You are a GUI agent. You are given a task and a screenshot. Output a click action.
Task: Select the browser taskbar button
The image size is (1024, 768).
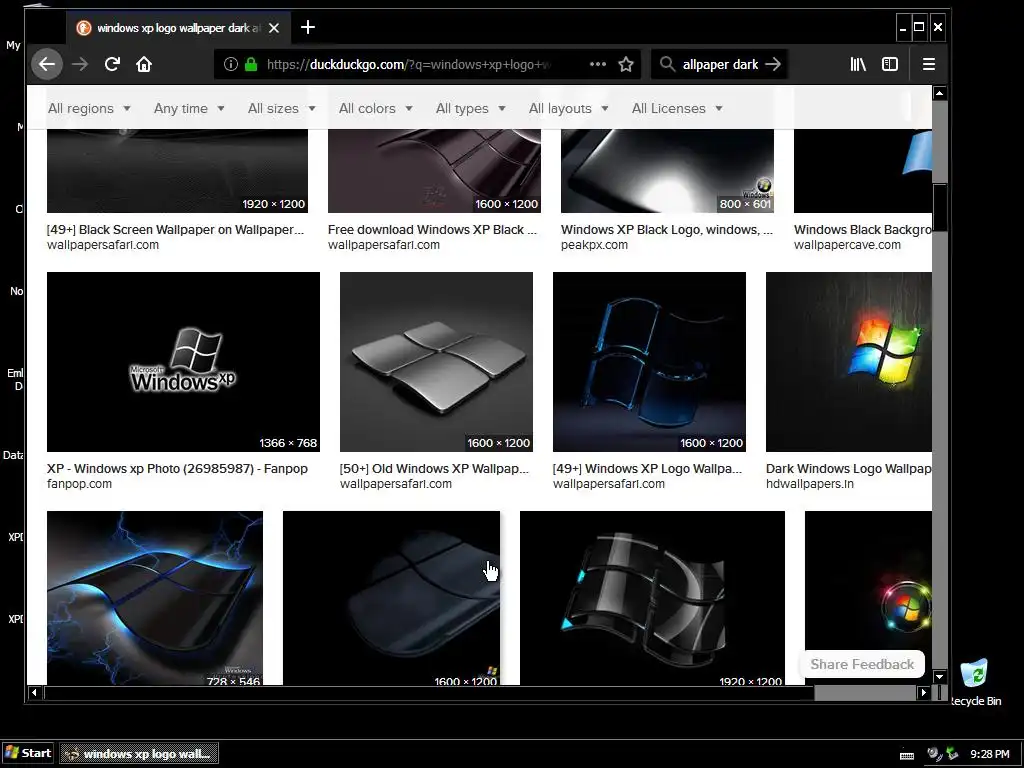[139, 754]
